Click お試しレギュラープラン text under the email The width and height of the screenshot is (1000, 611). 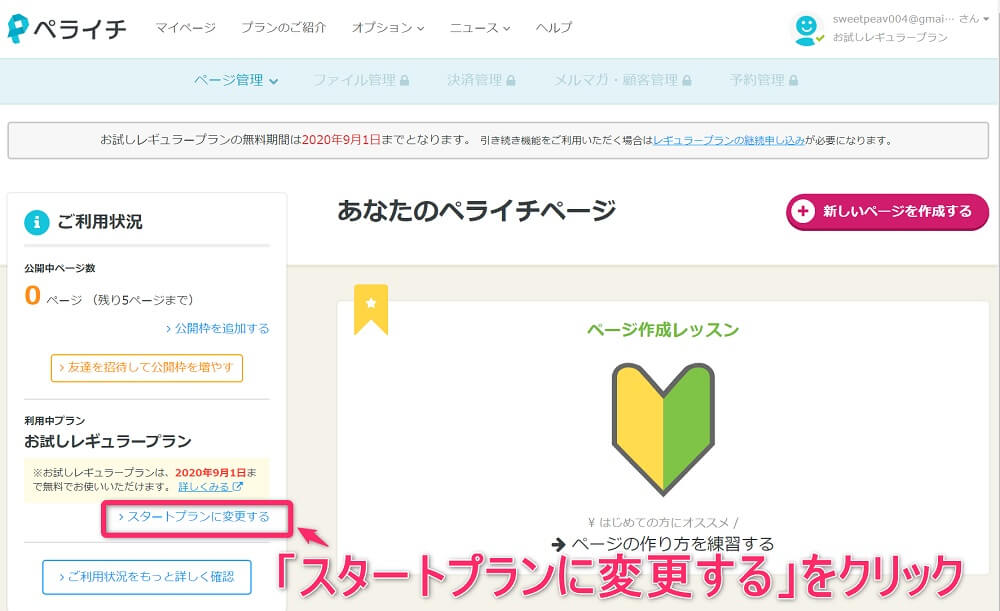pos(890,38)
